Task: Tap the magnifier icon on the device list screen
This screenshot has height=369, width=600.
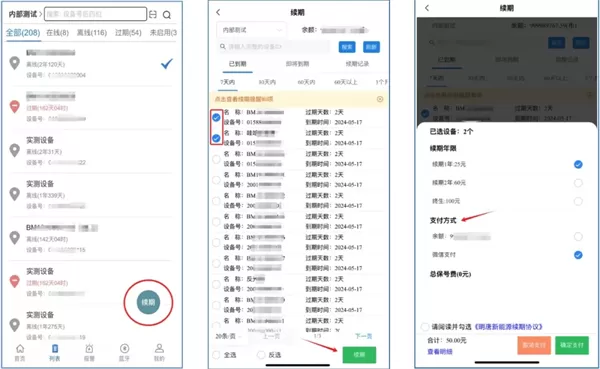Action: point(167,15)
